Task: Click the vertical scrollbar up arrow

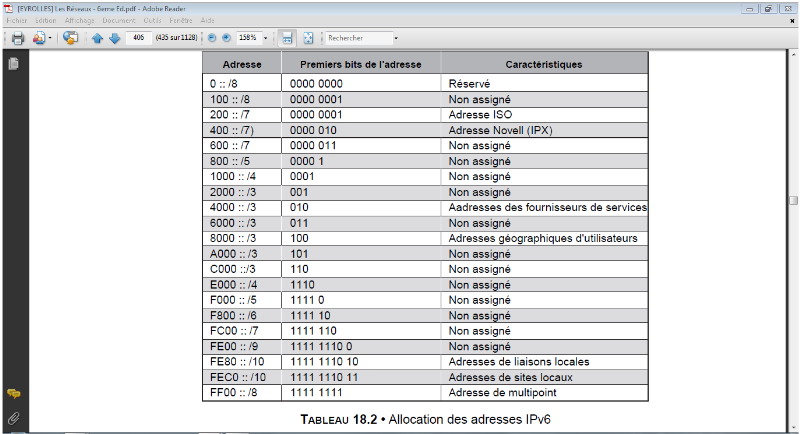Action: [x=794, y=55]
